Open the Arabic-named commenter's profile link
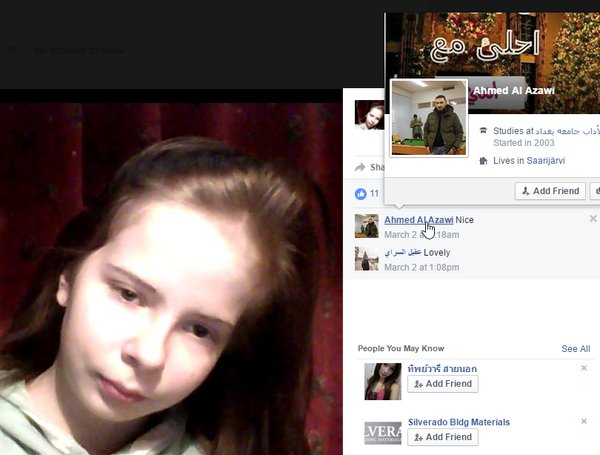 [x=403, y=253]
